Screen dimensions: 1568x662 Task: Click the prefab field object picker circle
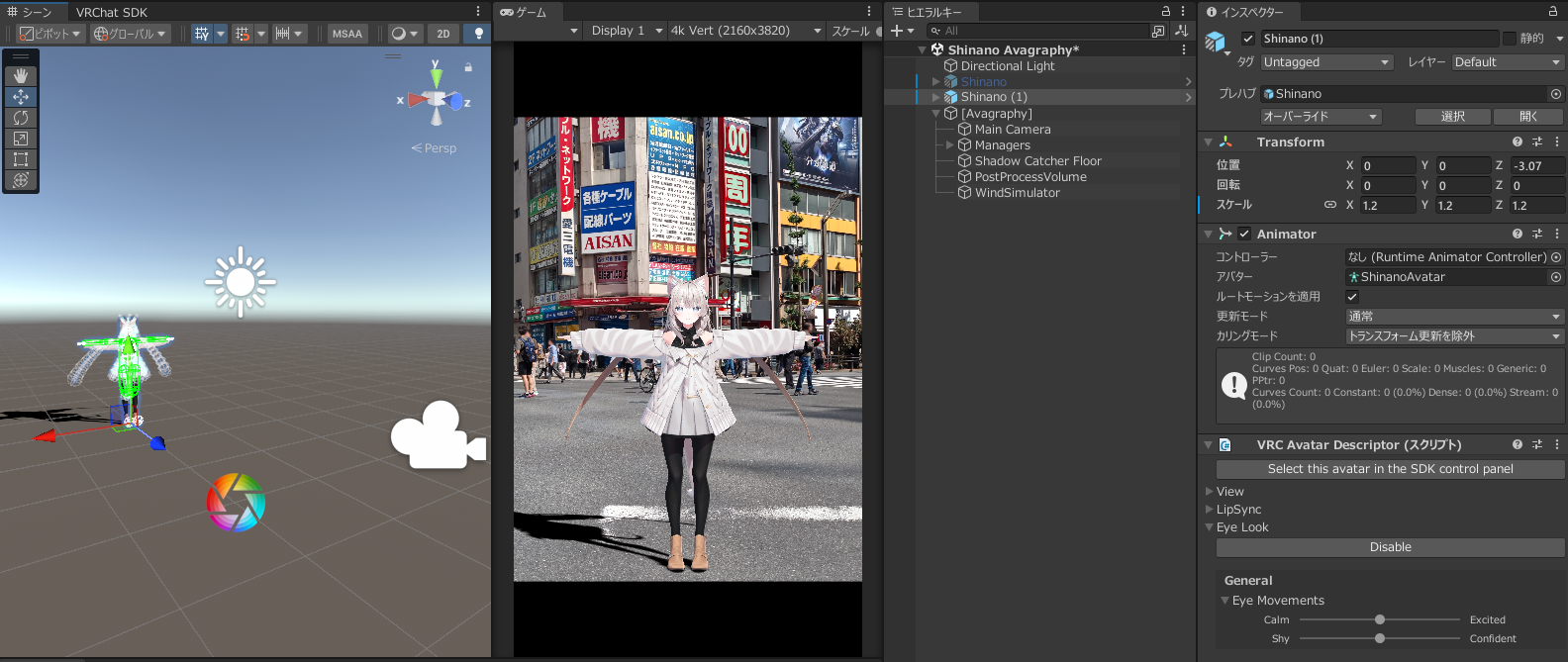pyautogui.click(x=1556, y=94)
